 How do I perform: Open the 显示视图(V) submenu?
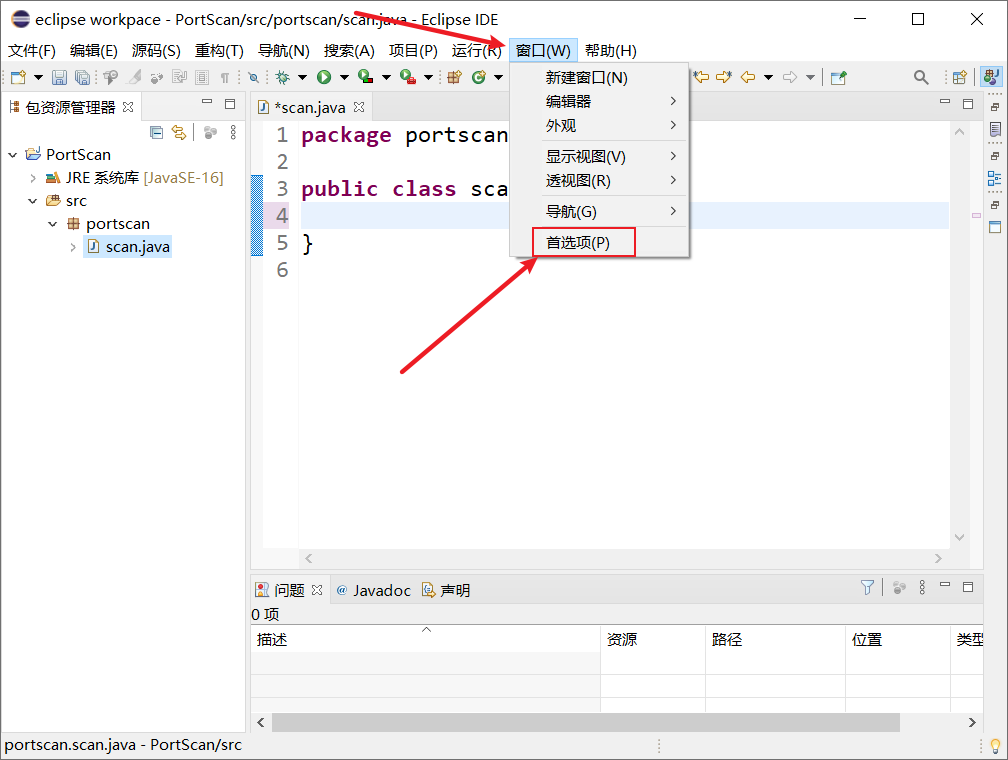pos(599,156)
